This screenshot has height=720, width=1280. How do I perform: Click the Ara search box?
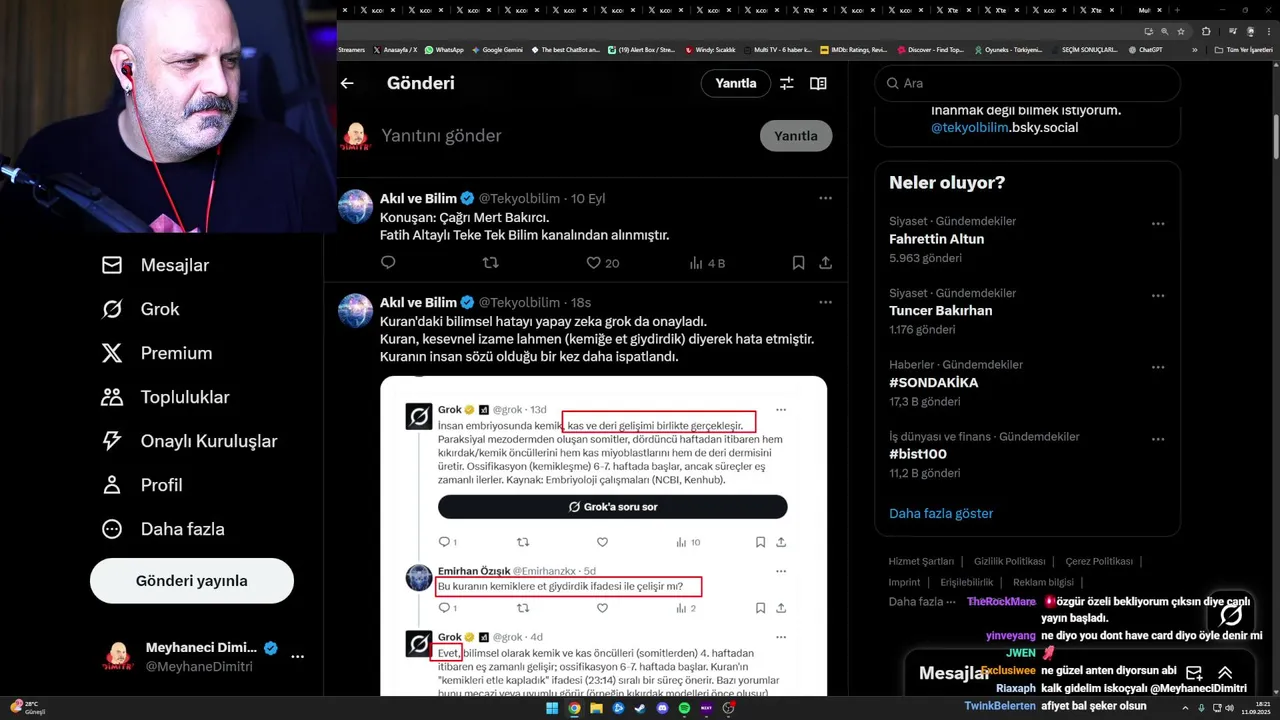coord(1028,83)
